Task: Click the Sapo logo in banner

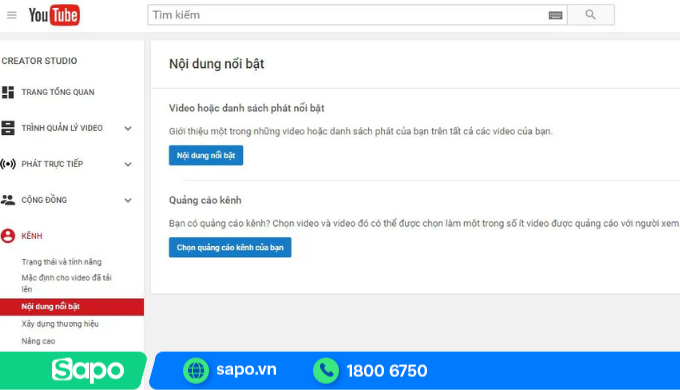Action: click(x=88, y=370)
